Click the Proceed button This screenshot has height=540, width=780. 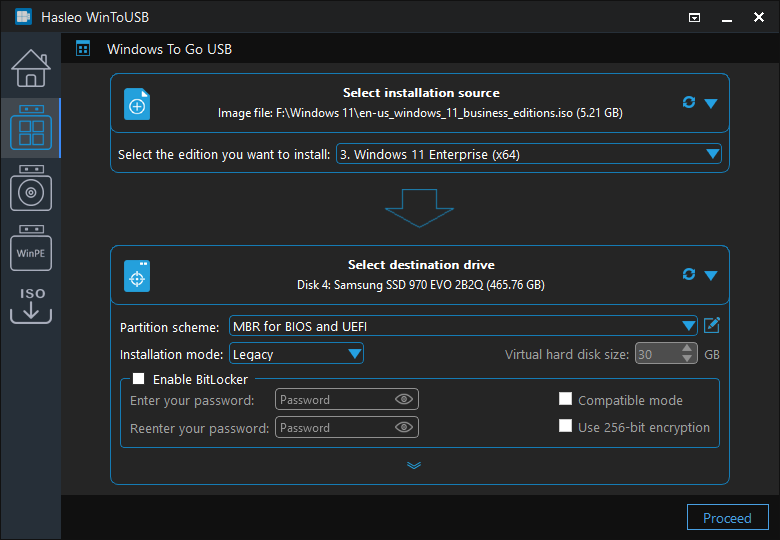pyautogui.click(x=727, y=518)
